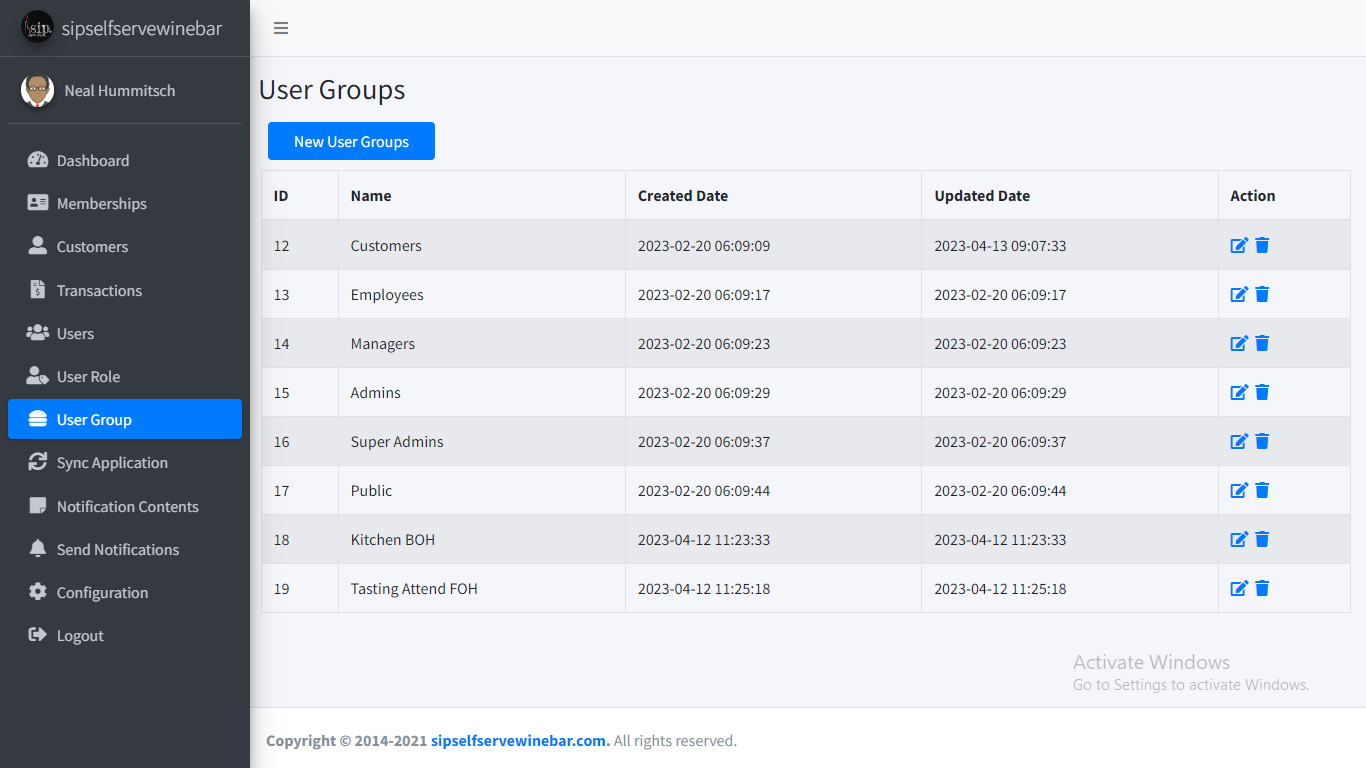Navigate to Transactions section
The height and width of the screenshot is (768, 1366).
(x=99, y=290)
